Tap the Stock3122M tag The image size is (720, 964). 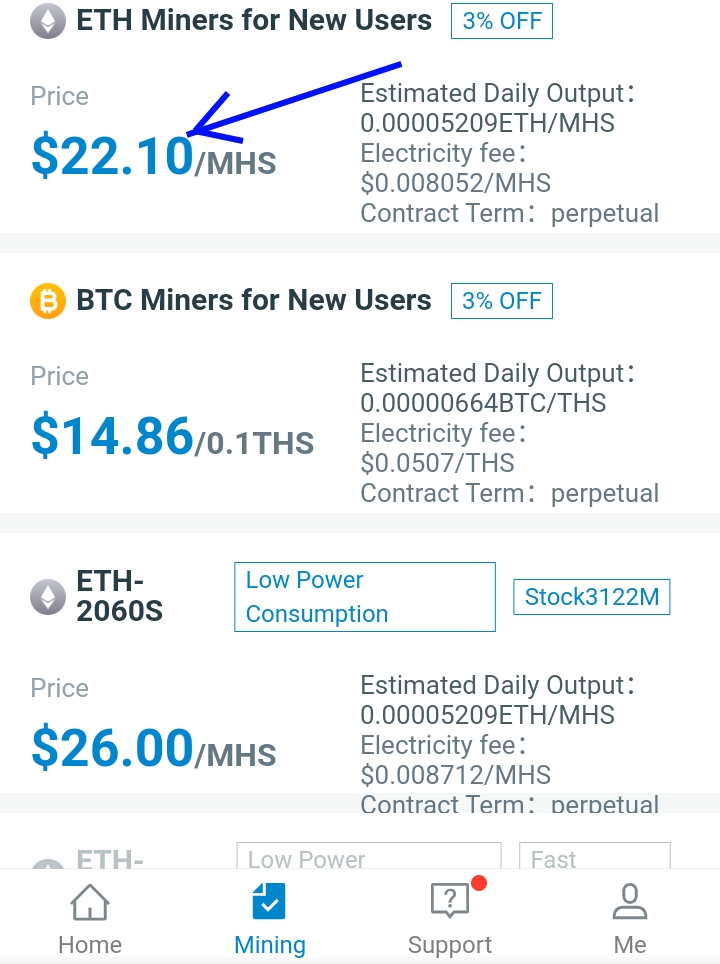pos(592,597)
